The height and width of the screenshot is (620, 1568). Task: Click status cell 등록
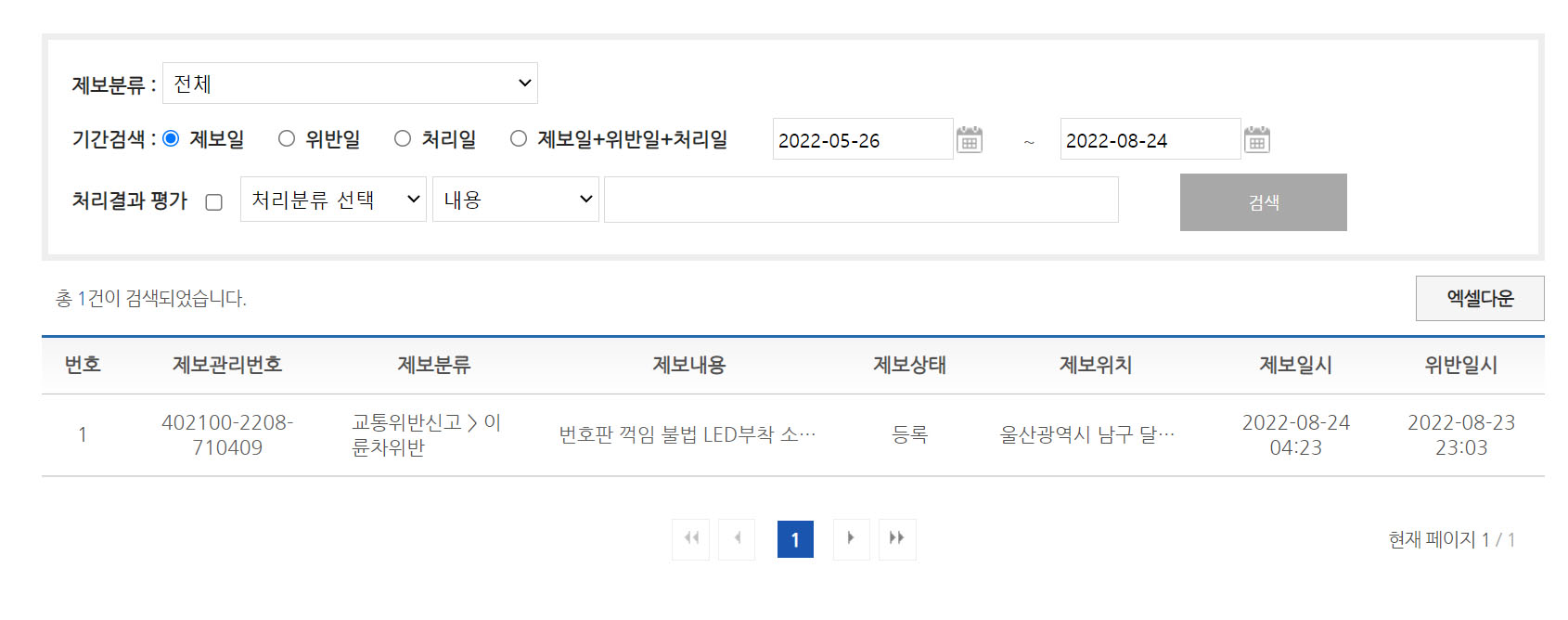click(909, 434)
